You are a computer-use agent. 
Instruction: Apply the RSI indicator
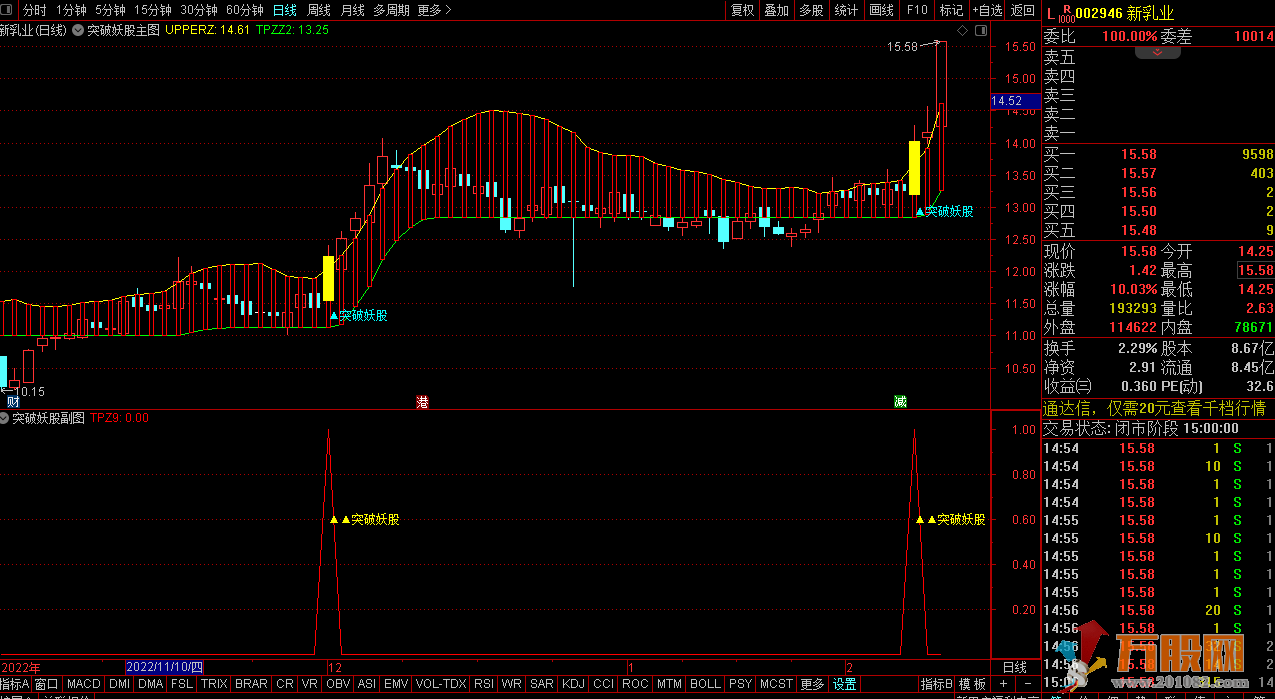click(x=484, y=684)
